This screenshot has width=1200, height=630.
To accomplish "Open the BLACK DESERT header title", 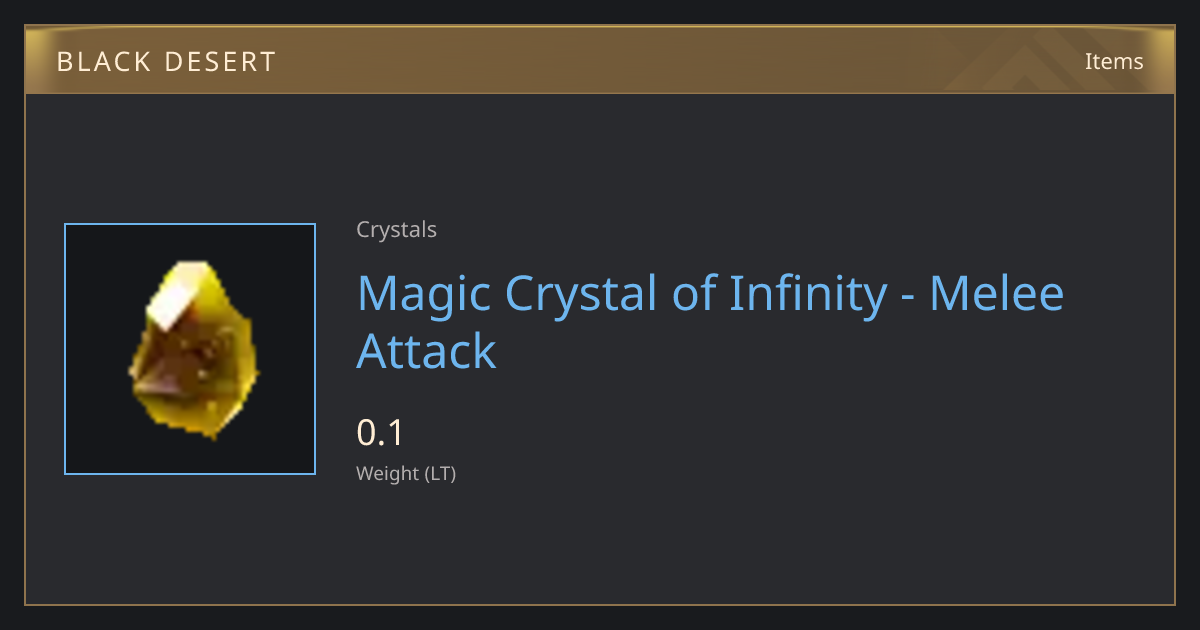I will coord(166,62).
